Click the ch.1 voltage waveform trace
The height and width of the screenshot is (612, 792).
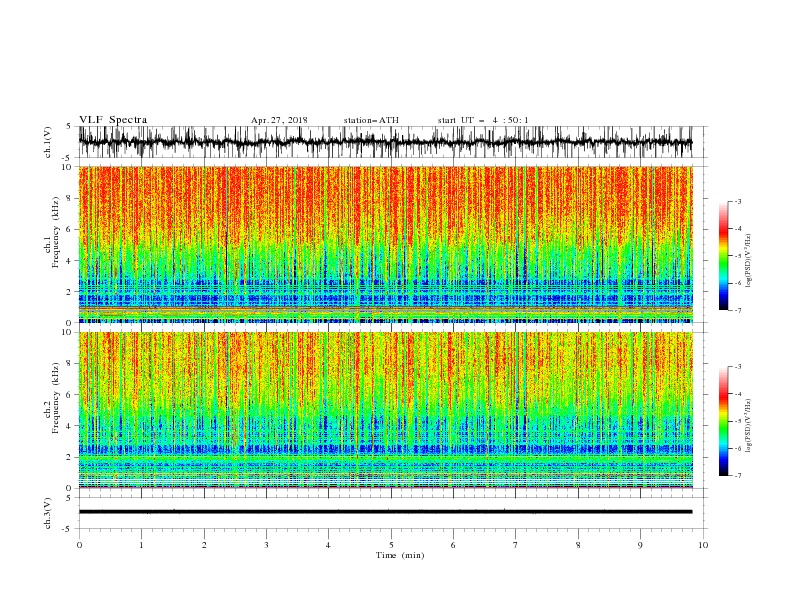(385, 142)
